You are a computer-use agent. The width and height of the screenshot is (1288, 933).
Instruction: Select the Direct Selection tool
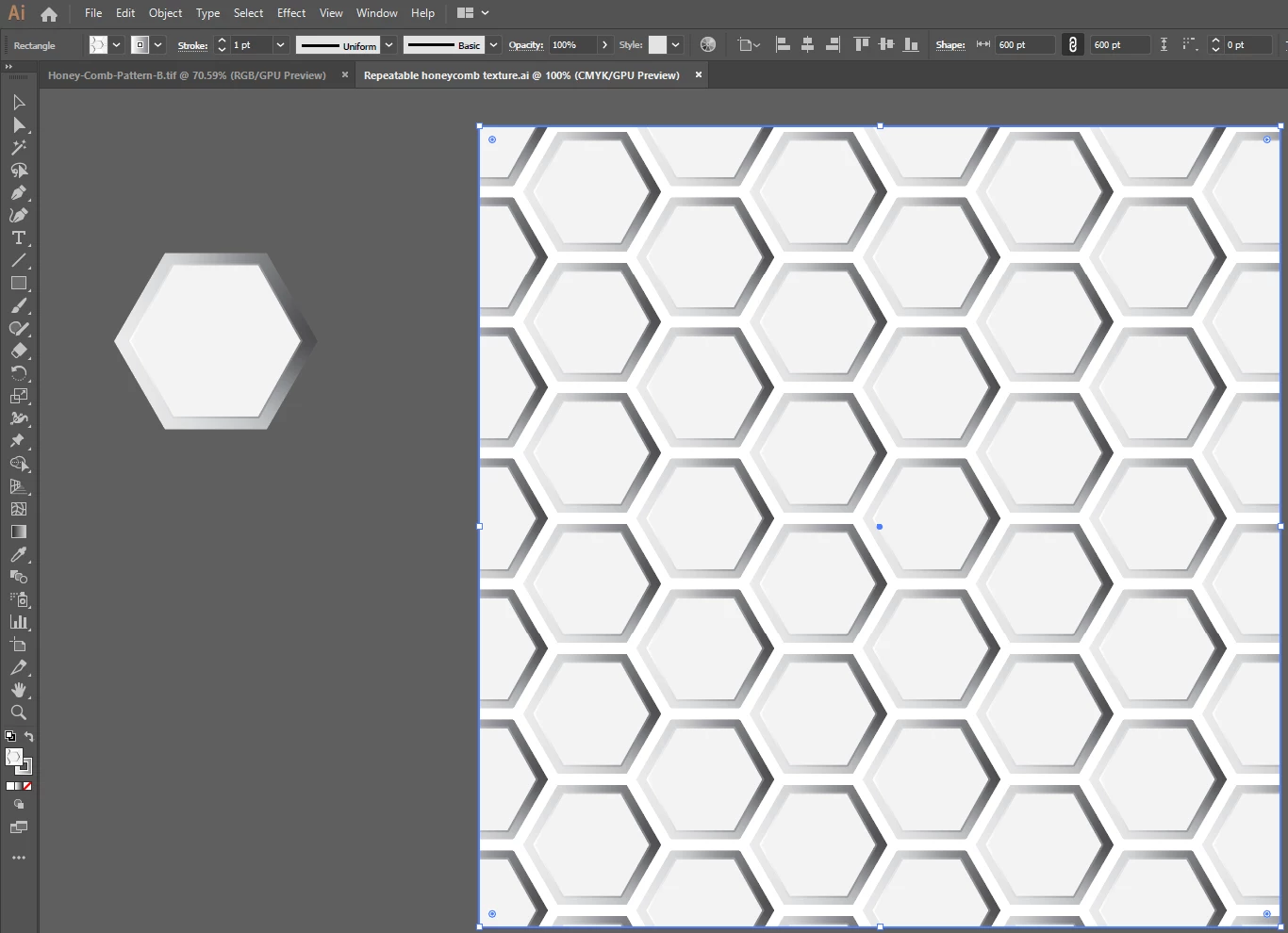(18, 124)
